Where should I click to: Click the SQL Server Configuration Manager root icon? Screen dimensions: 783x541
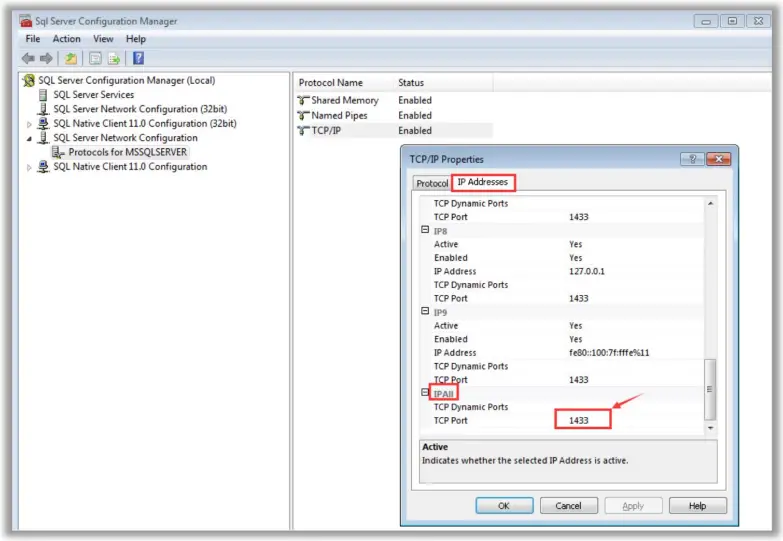click(29, 80)
